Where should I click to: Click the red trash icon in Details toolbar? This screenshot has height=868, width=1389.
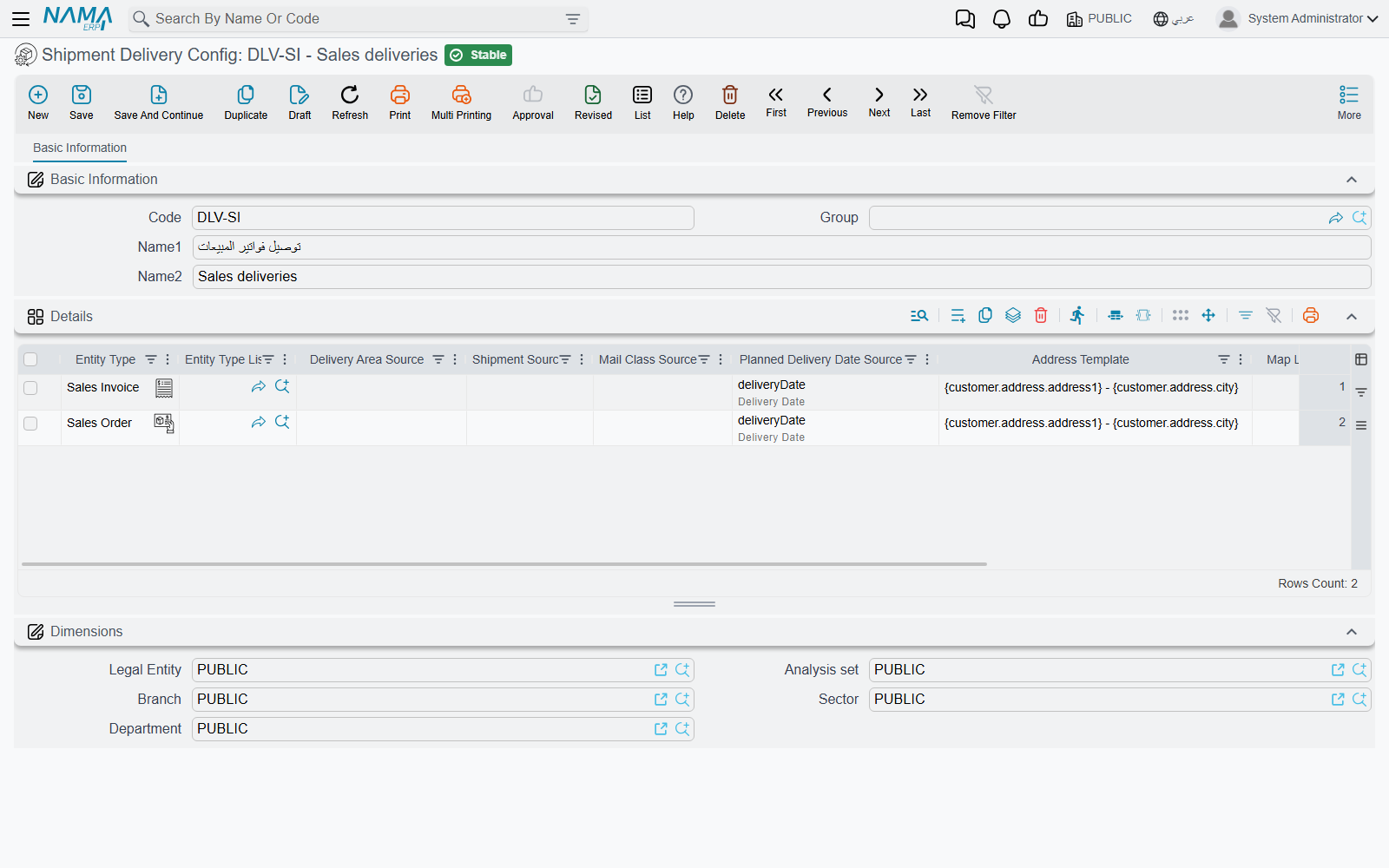pos(1041,316)
